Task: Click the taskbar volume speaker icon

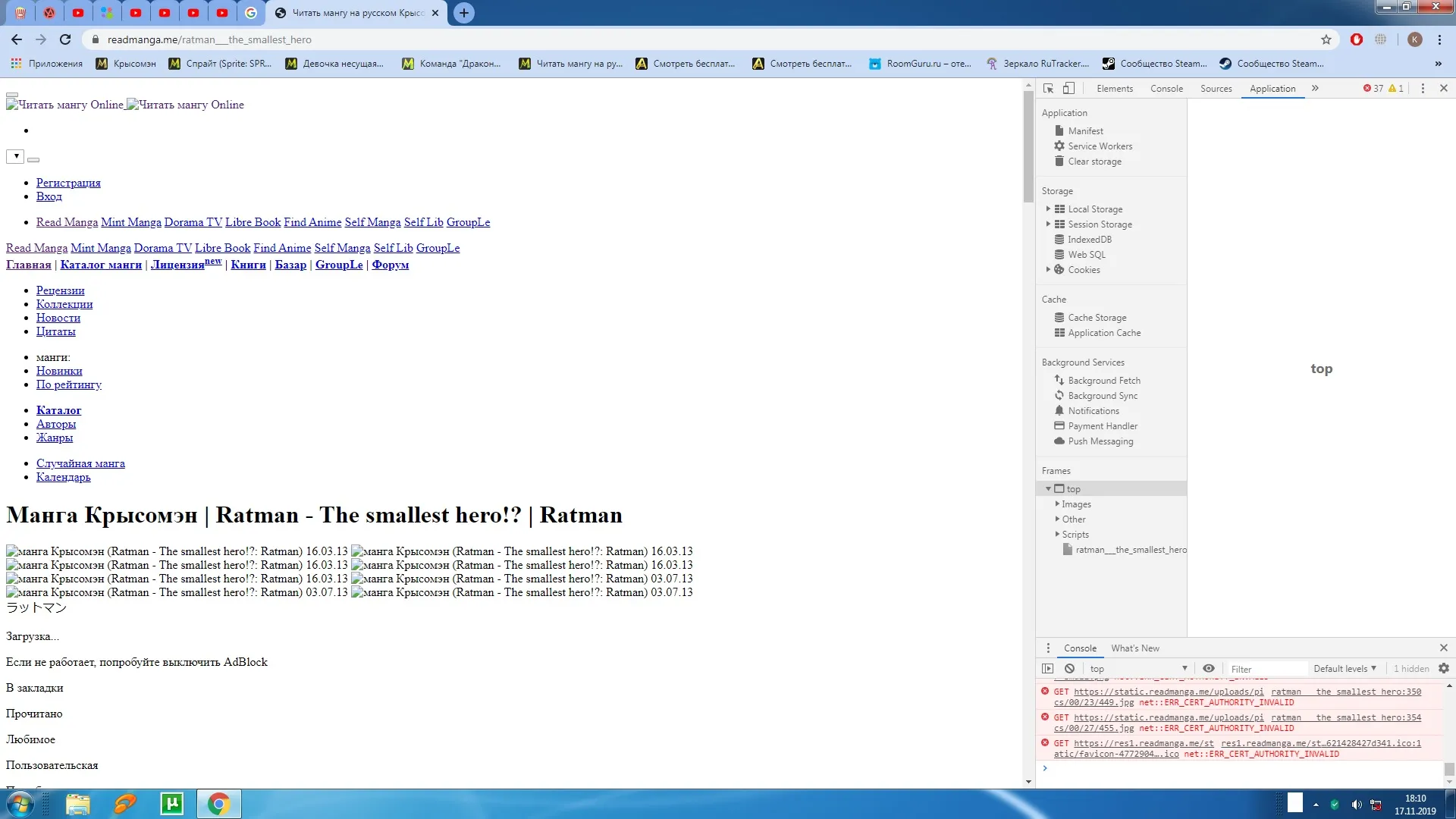Action: tap(1356, 805)
